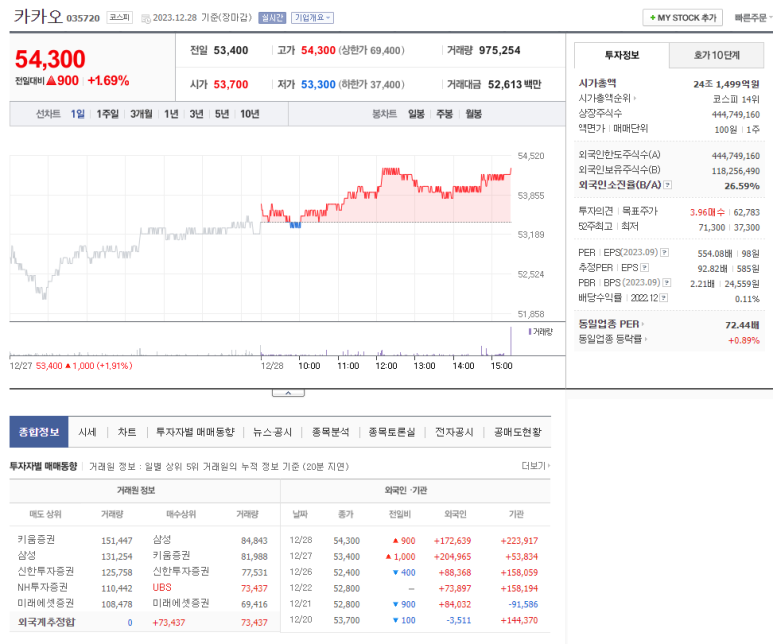Open the 종합정보 tab

(x=39, y=432)
